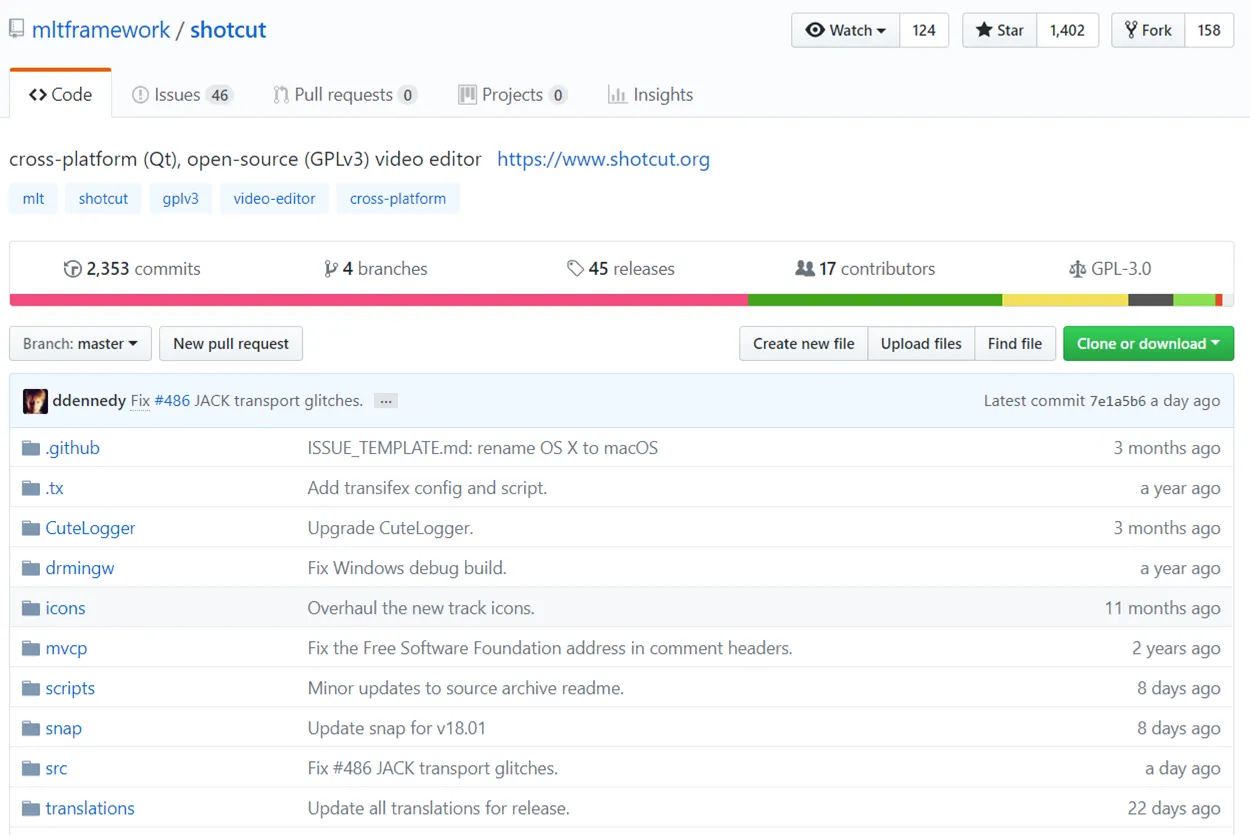Click the Create new file button

point(804,343)
